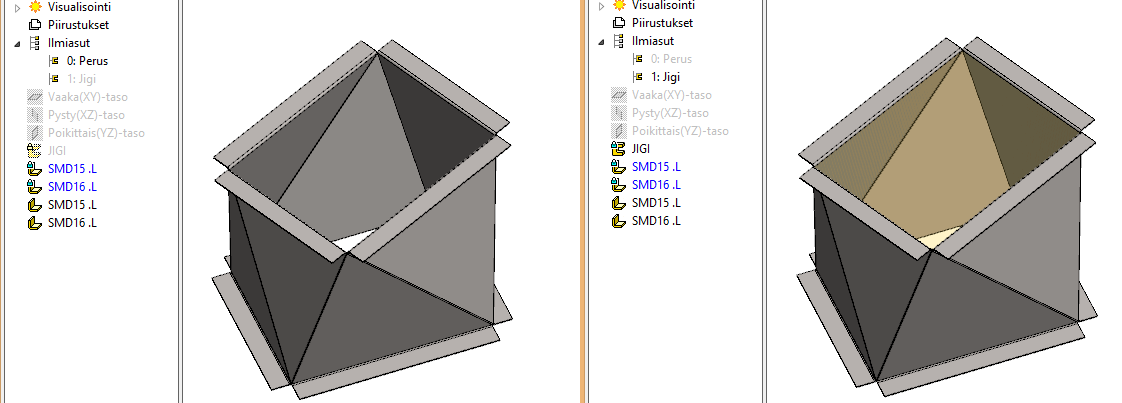Select '0: Perus' configuration in left tree
Screen dimensions: 1122x403
click(x=87, y=61)
